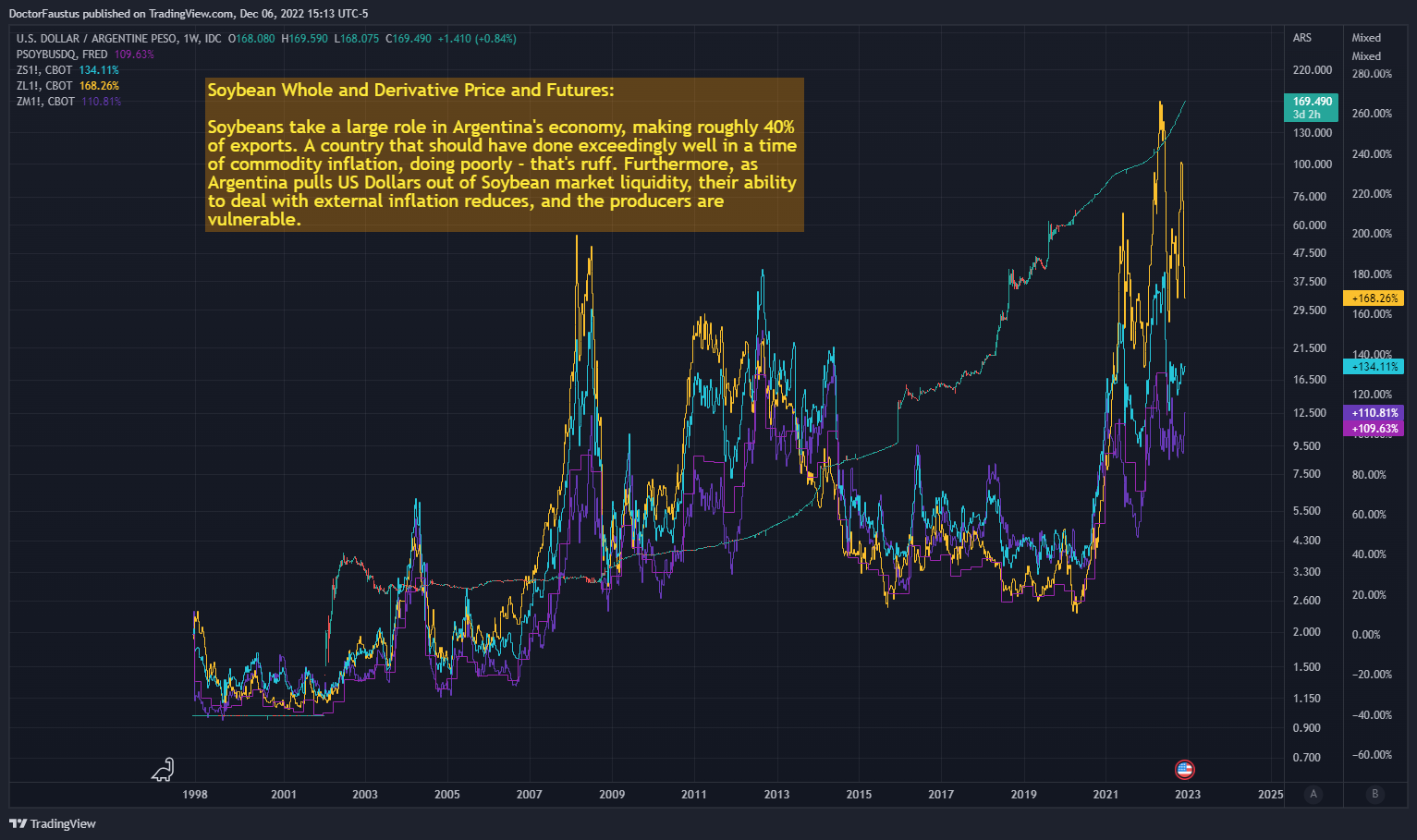Viewport: 1417px width, 840px height.
Task: Click the +134.11% teal price label
Action: [x=1374, y=367]
